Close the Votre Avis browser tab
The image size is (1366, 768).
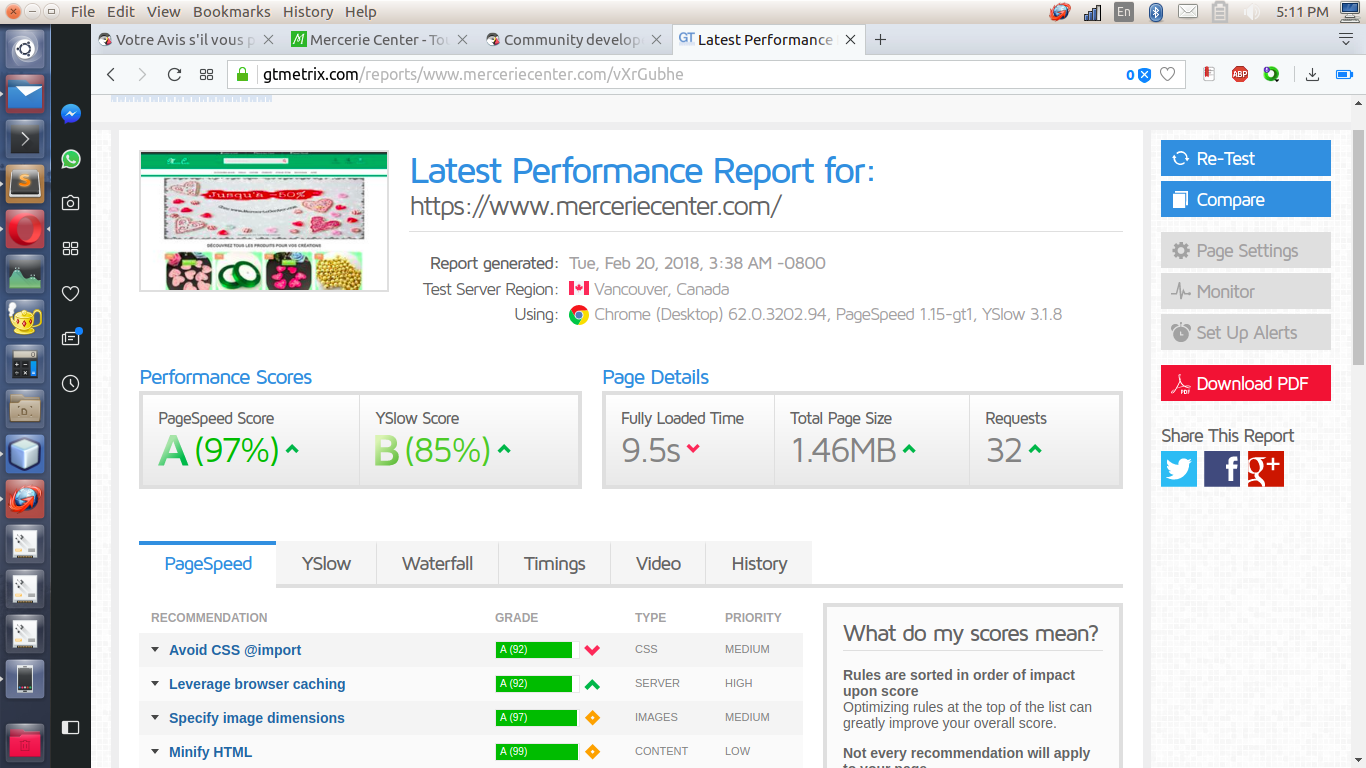[x=266, y=40]
